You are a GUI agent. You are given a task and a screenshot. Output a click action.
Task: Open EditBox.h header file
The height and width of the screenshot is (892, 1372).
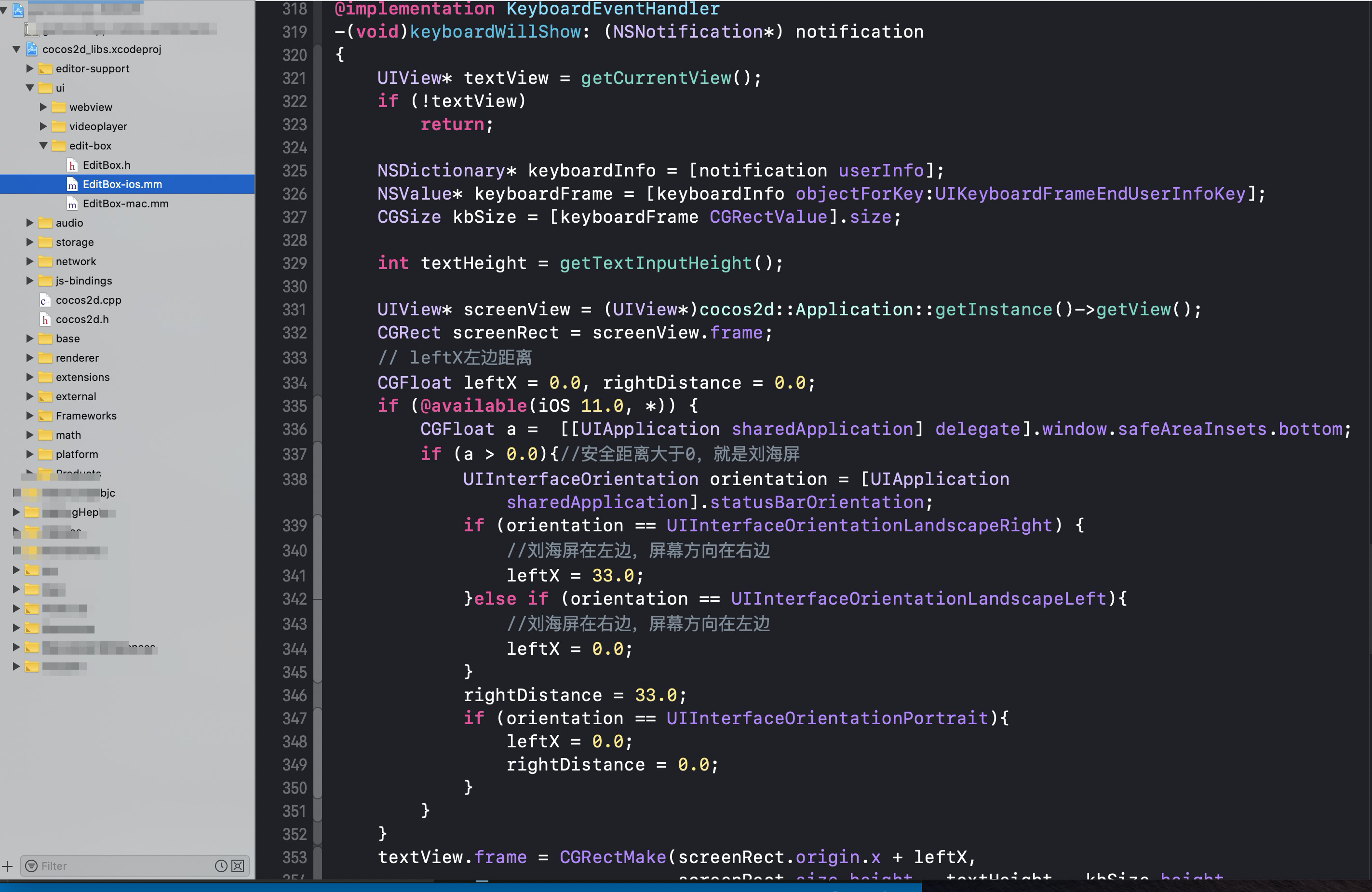click(106, 165)
